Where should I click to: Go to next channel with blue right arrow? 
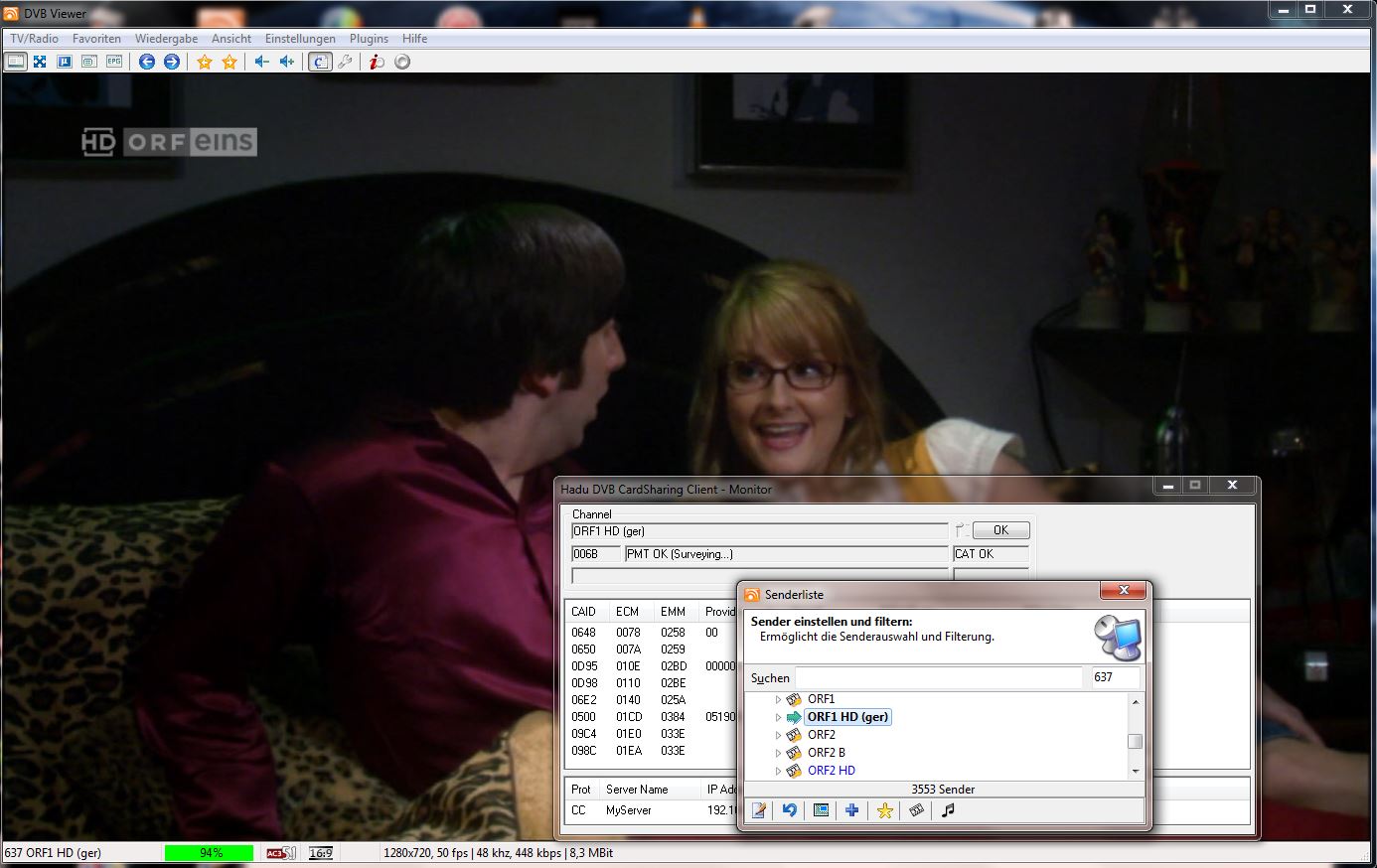click(172, 62)
